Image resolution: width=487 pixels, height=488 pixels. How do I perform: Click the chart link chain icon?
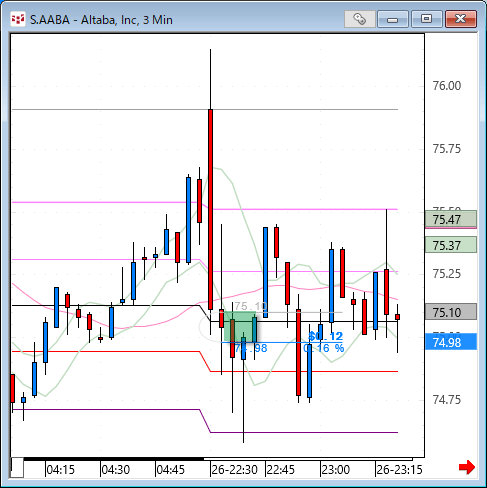[360, 19]
